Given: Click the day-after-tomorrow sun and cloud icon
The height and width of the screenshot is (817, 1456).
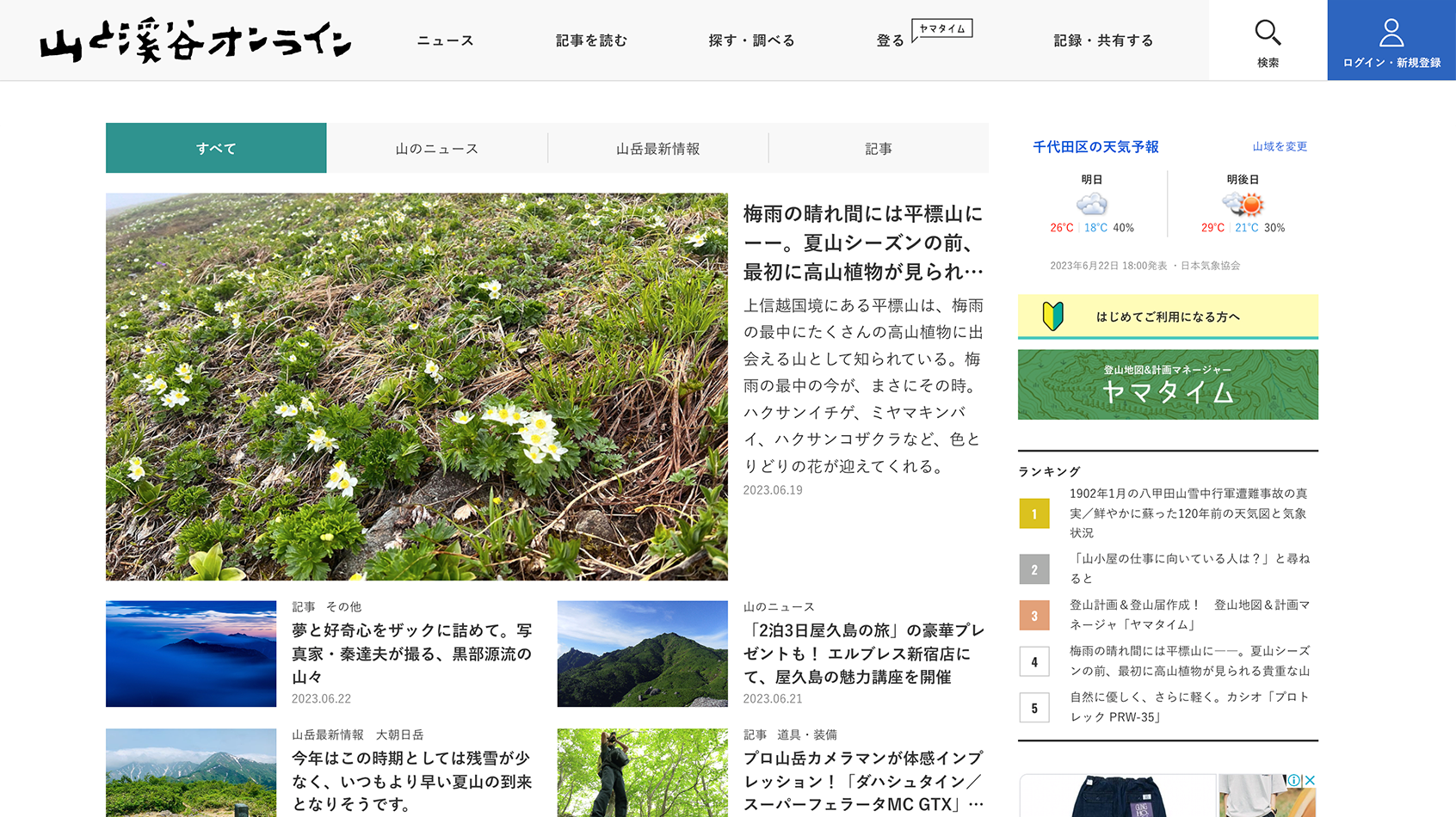Looking at the screenshot, I should coord(1244,205).
